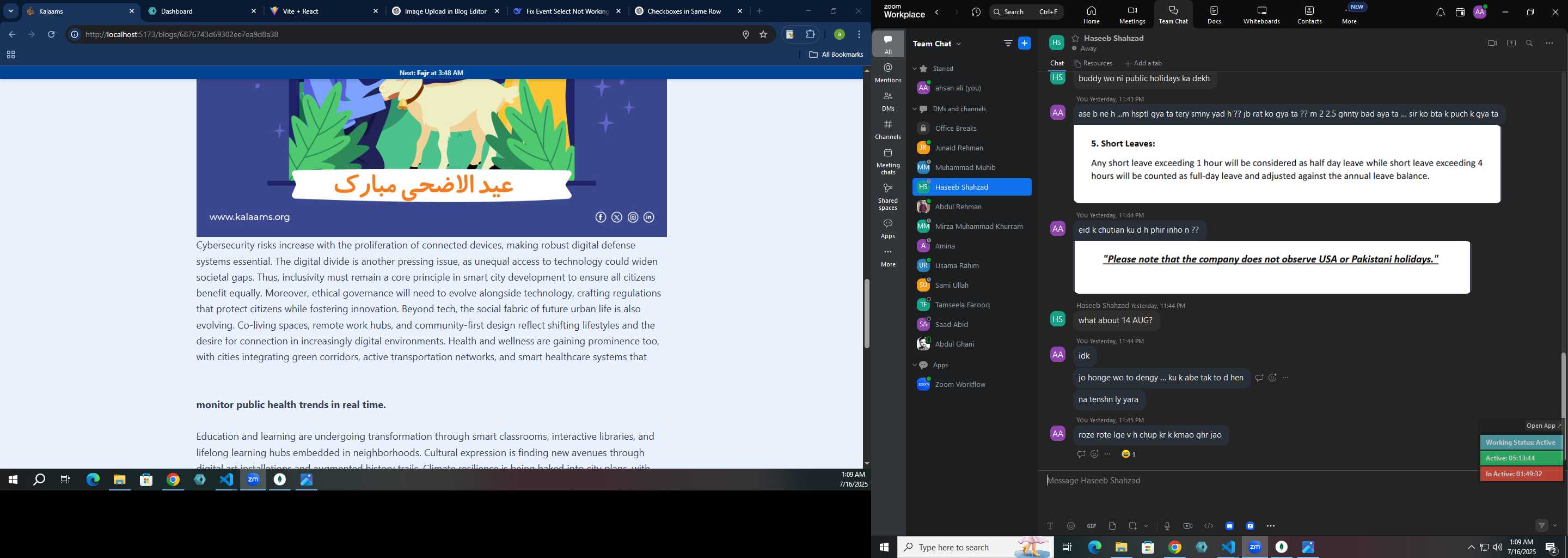Star the Haseeb Shahzad conversation
The width and height of the screenshot is (1568, 558).
coord(1076,38)
